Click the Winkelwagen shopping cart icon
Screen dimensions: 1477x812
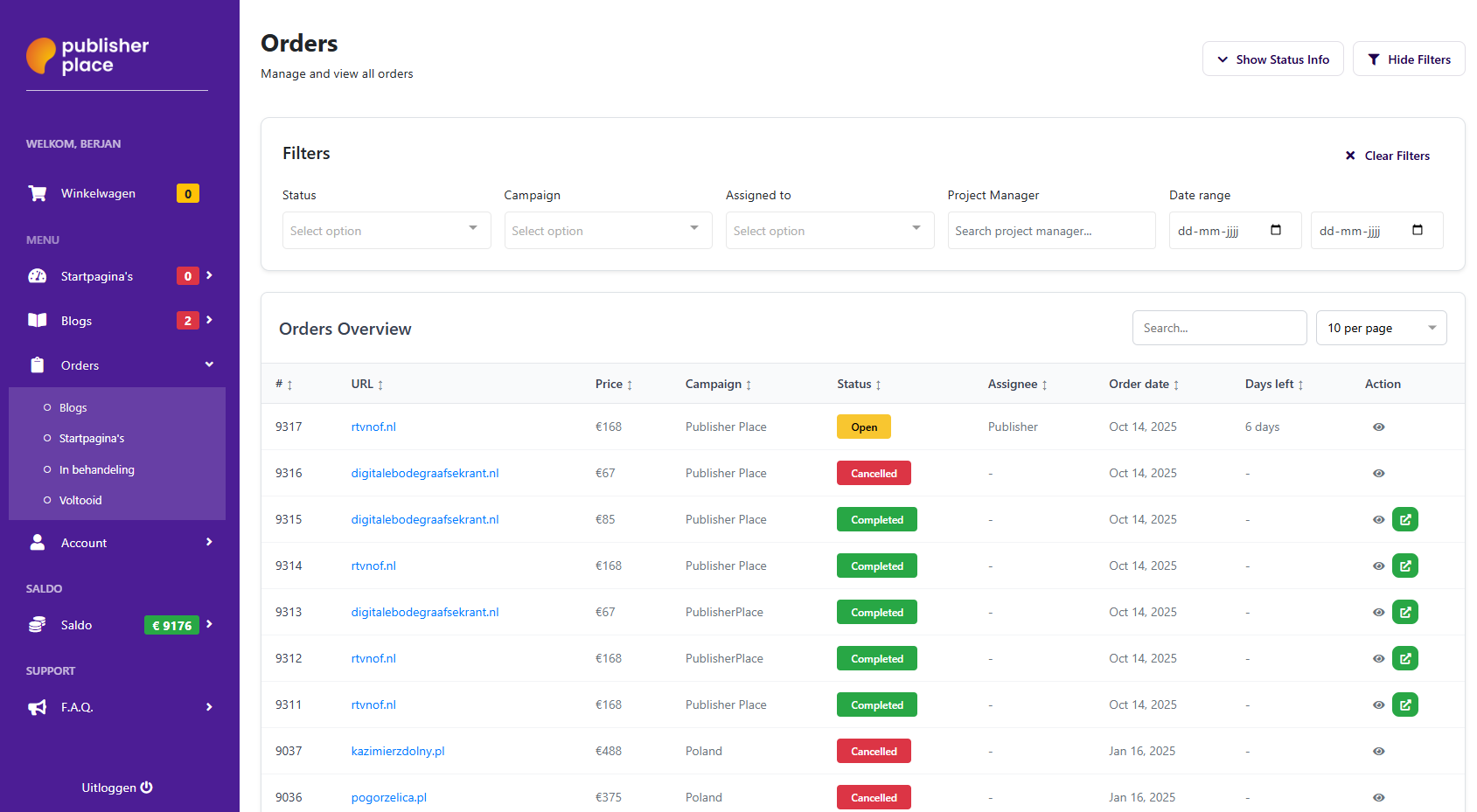pos(38,193)
